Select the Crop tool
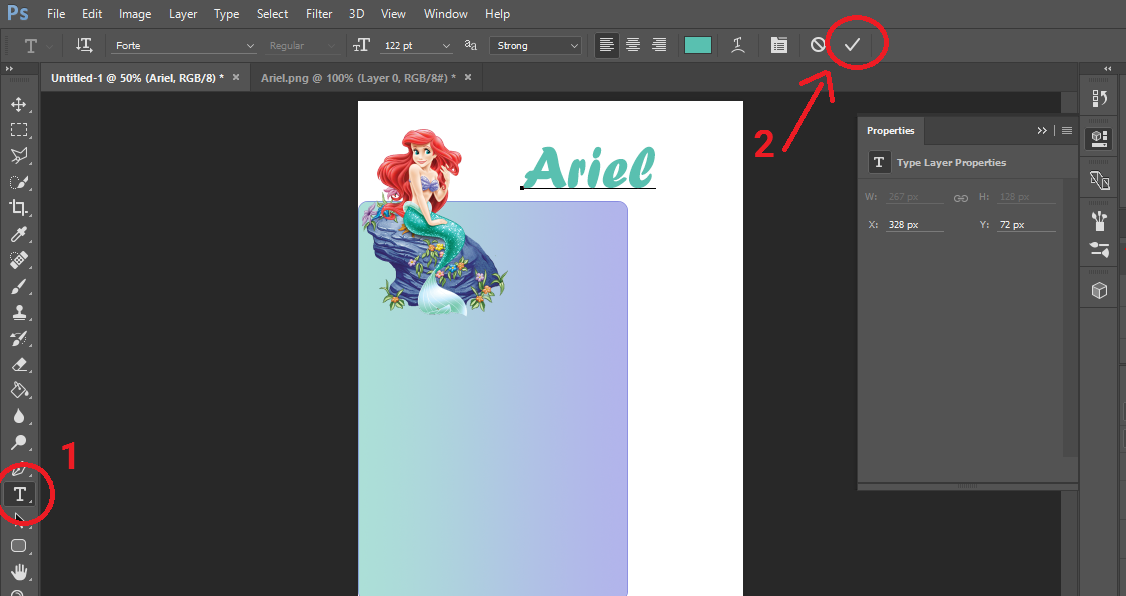Image resolution: width=1126 pixels, height=596 pixels. click(x=19, y=208)
